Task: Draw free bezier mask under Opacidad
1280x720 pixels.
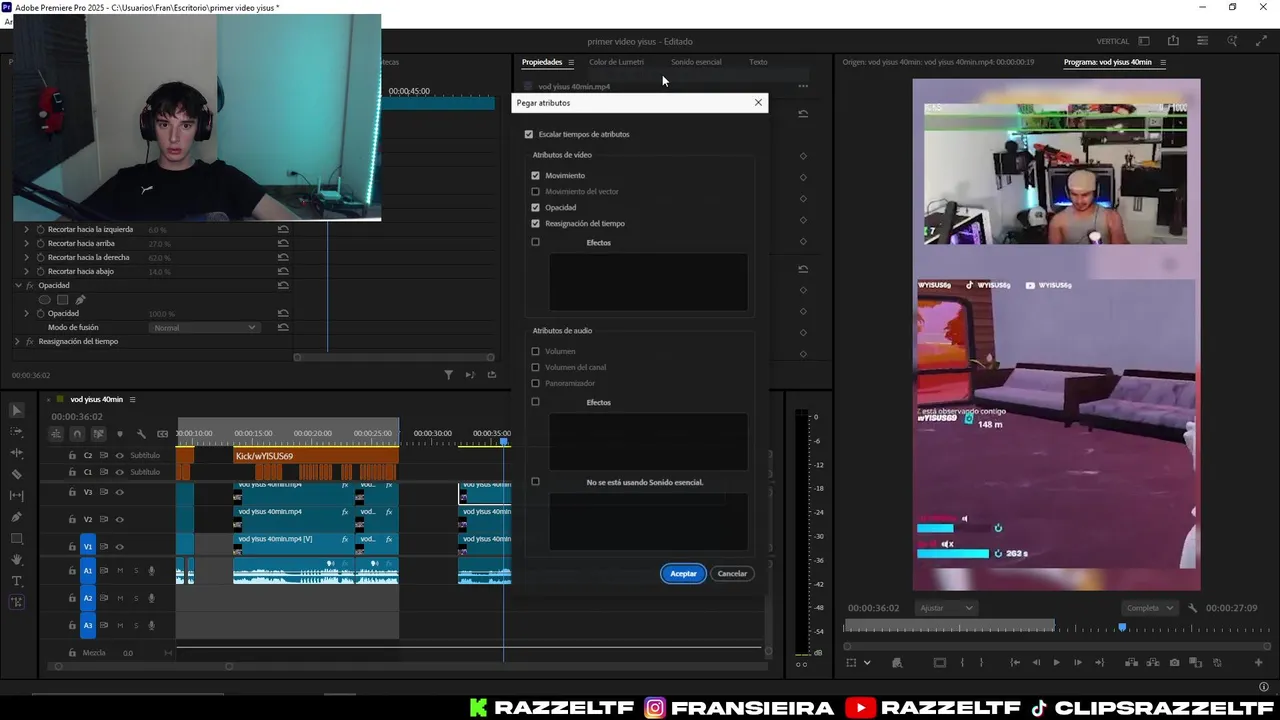Action: click(80, 299)
